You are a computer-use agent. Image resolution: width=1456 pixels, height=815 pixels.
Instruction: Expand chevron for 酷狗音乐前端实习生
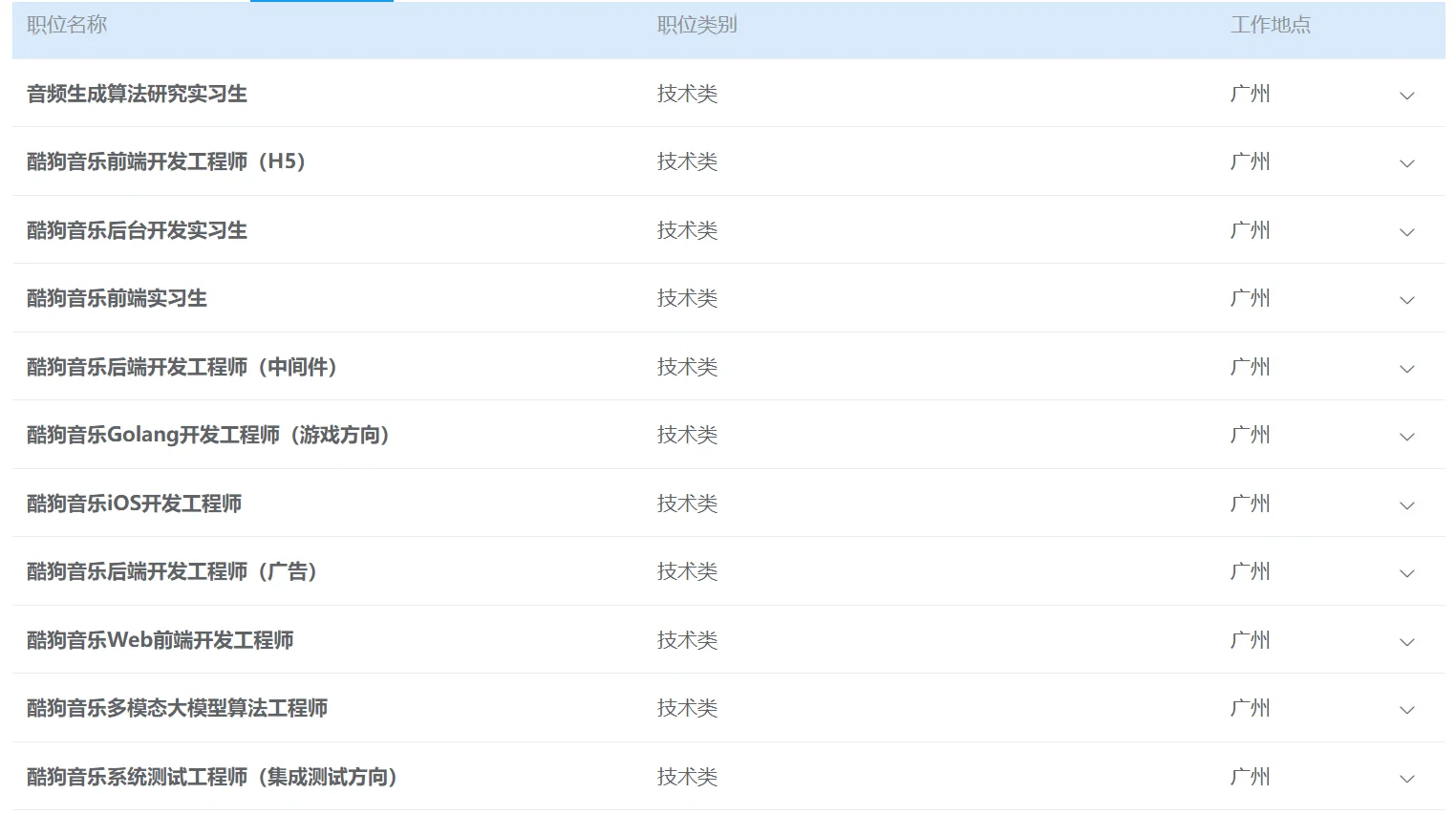point(1406,300)
